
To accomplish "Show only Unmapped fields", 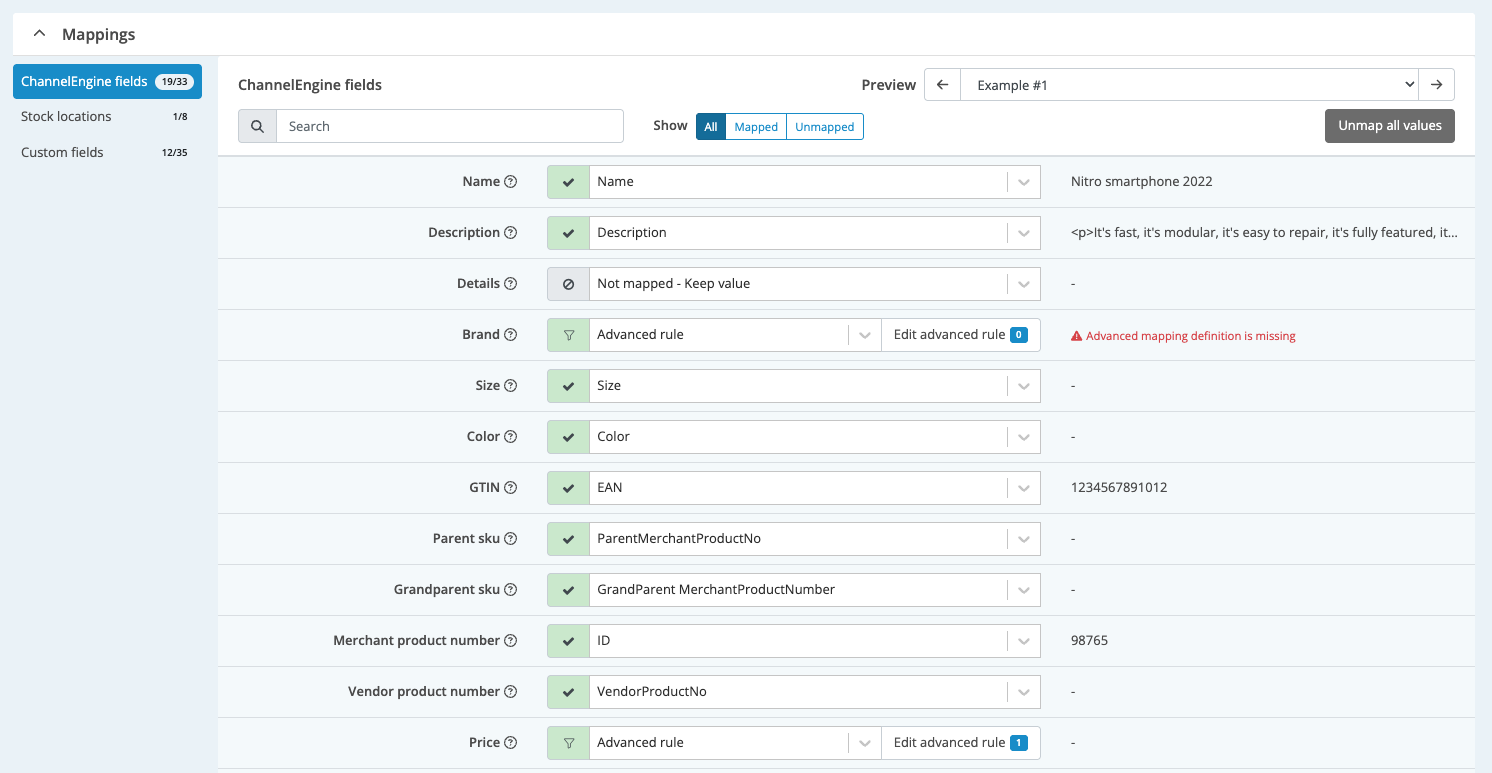I will (825, 127).
